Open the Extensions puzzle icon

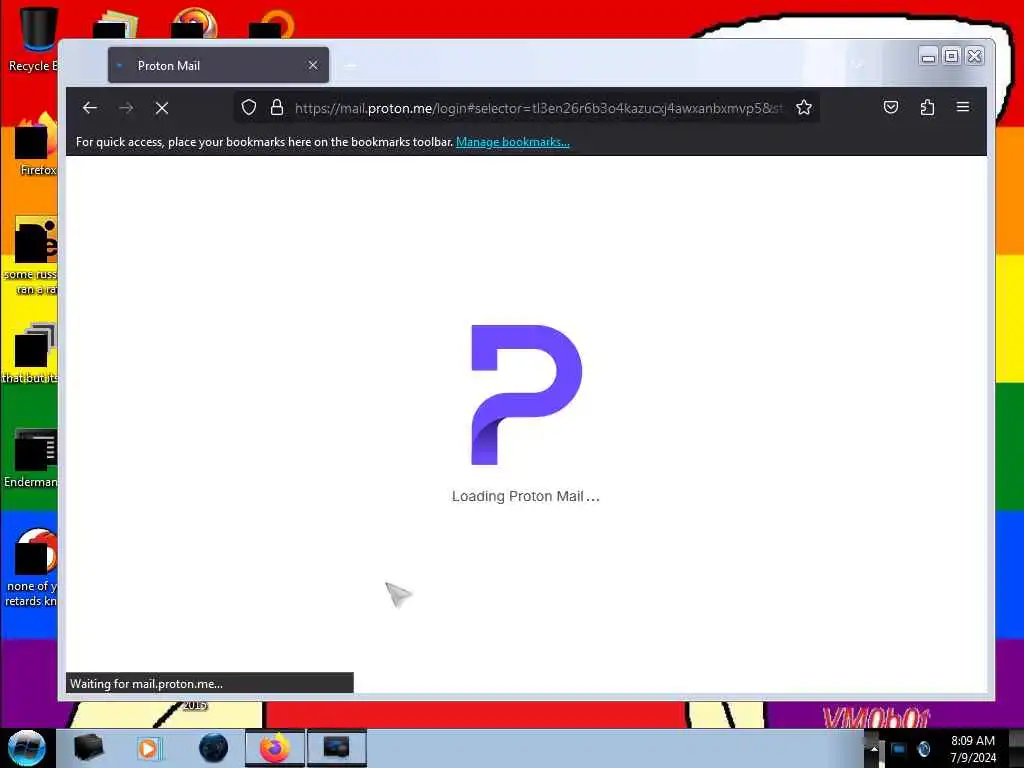click(927, 107)
